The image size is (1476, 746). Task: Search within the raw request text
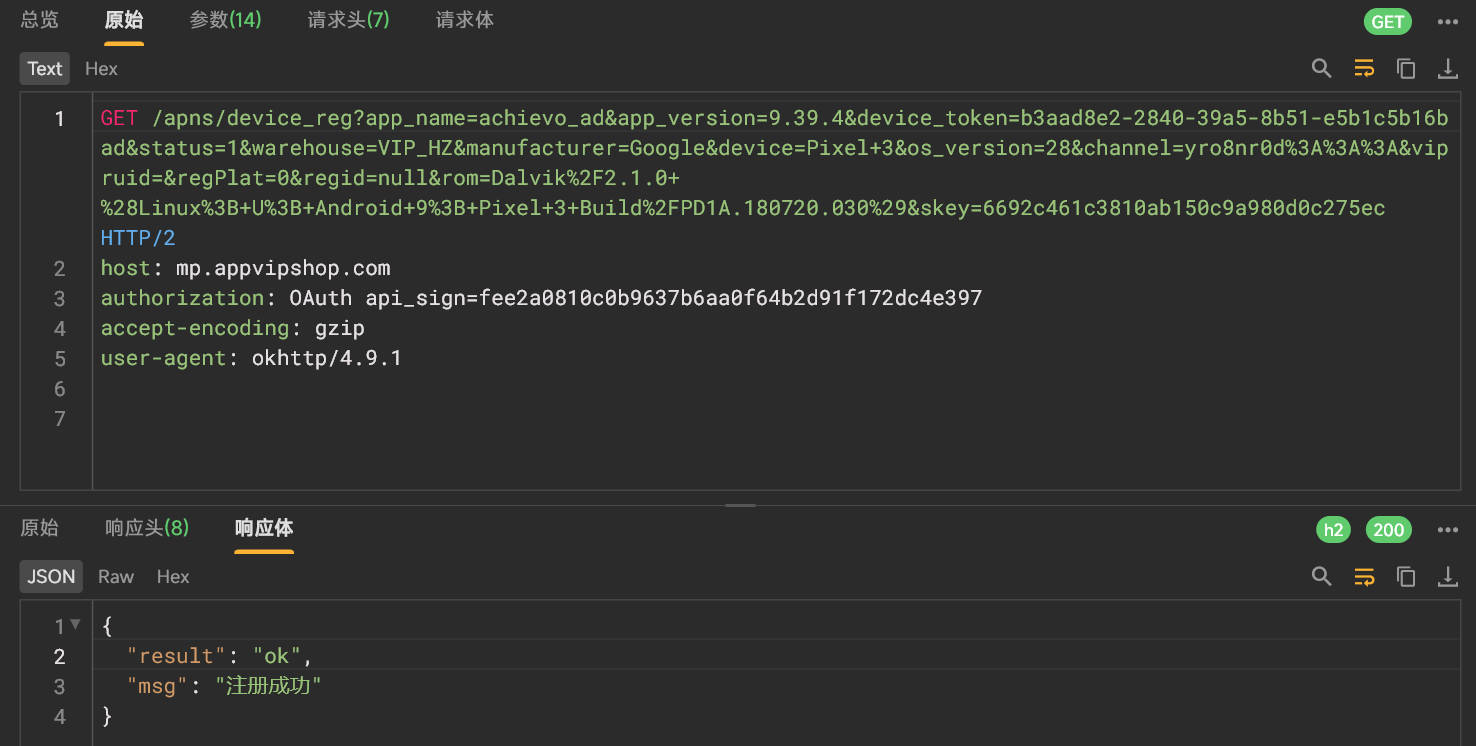(x=1321, y=68)
